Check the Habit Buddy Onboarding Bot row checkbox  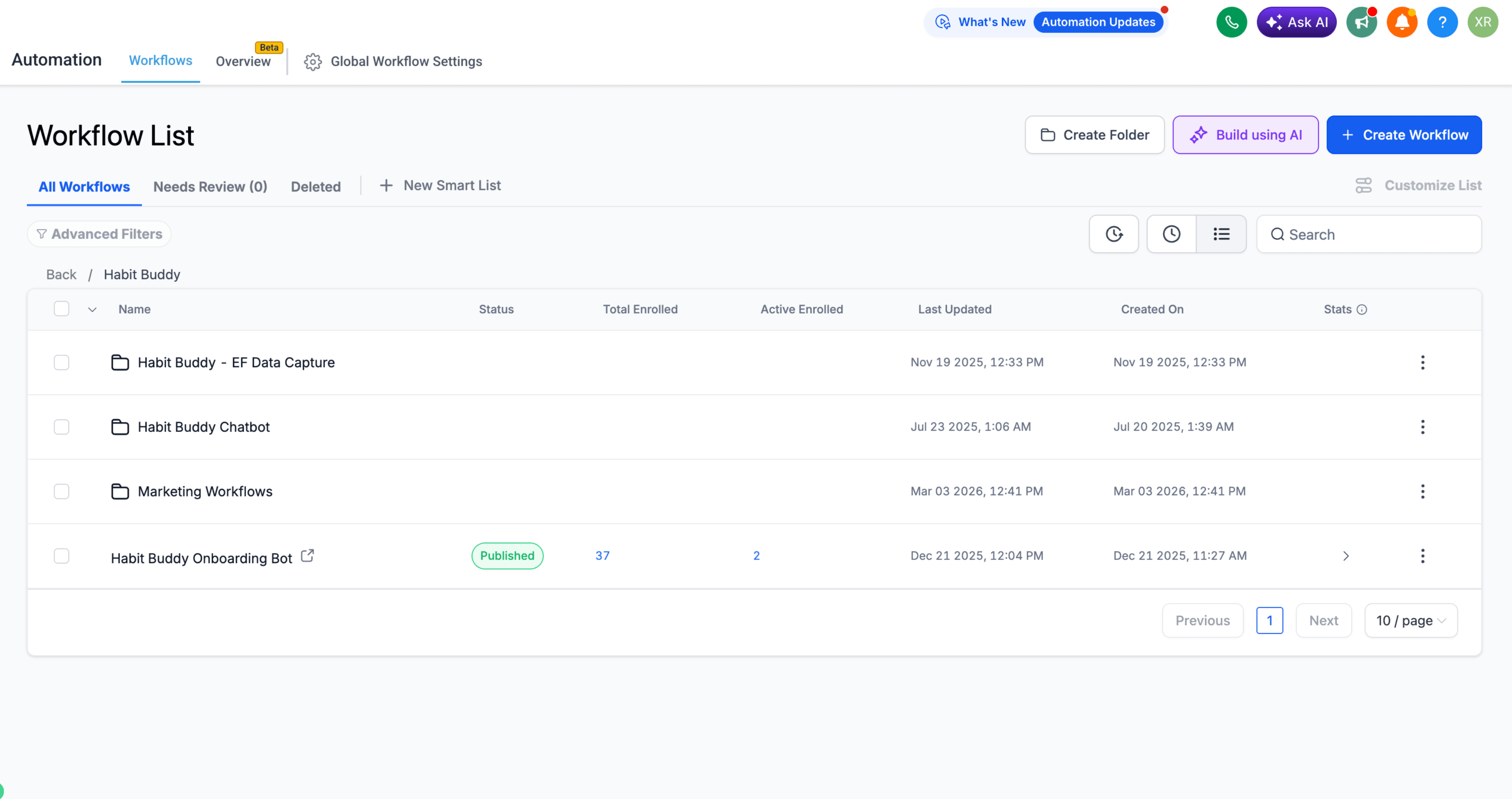tap(62, 556)
